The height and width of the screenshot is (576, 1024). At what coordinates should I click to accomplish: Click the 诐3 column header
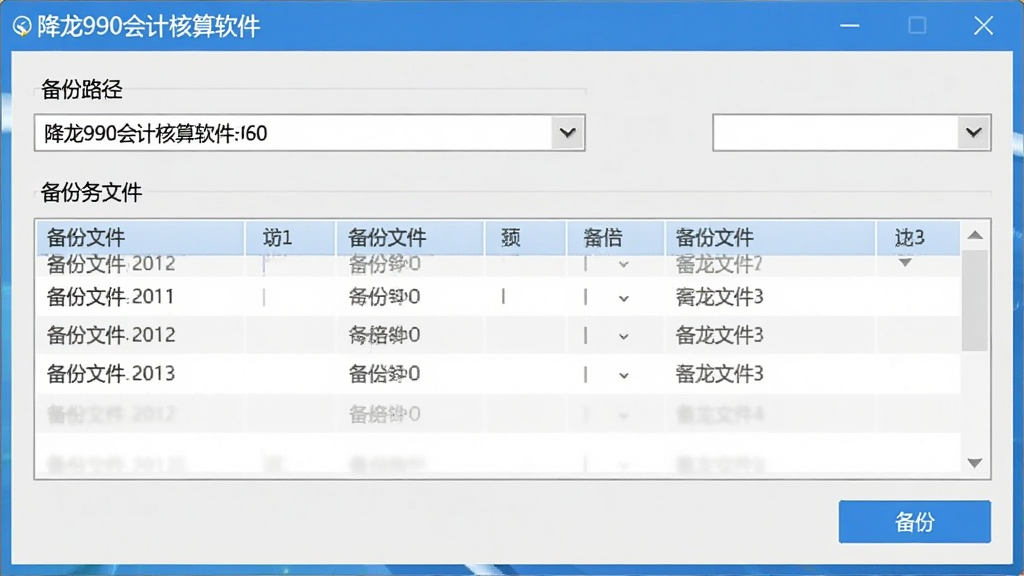point(918,238)
